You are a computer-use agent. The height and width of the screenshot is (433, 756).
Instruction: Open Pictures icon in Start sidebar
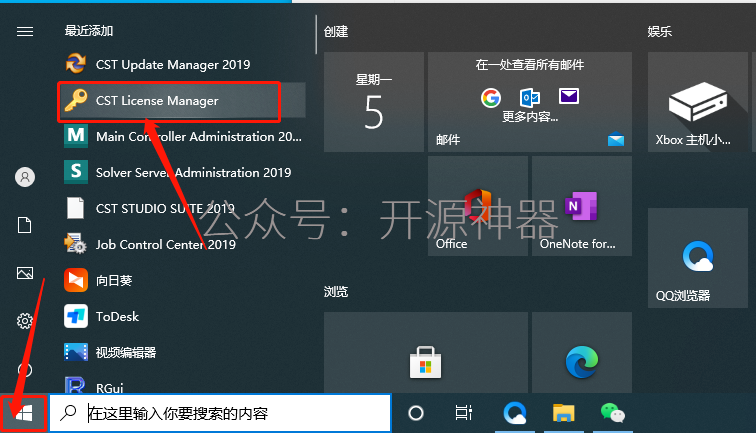25,273
